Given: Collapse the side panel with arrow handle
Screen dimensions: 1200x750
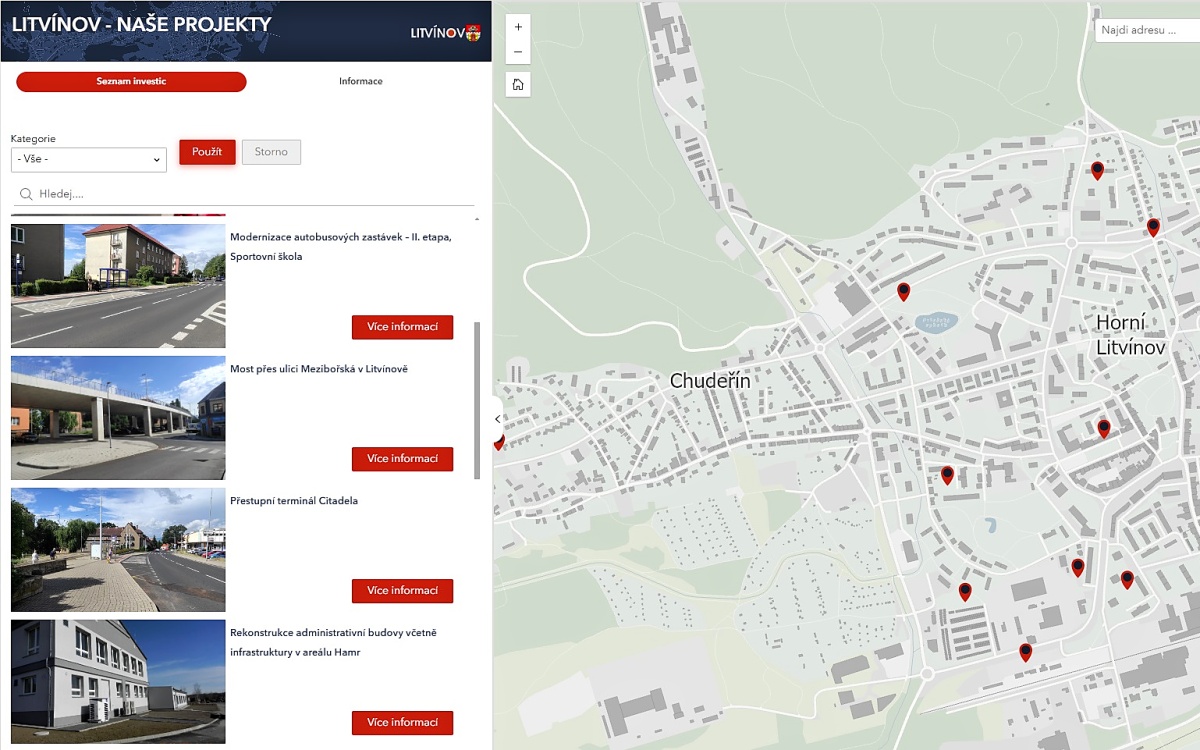Looking at the screenshot, I should tap(498, 420).
